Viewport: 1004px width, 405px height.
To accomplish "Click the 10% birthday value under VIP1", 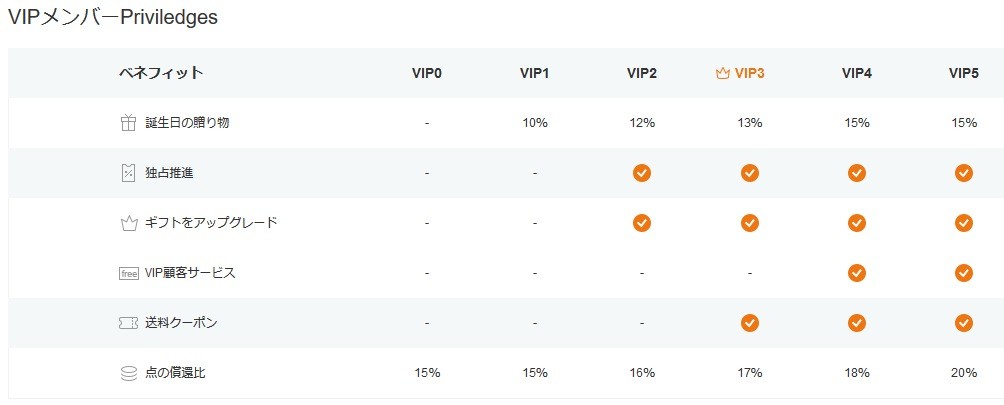I will point(535,123).
